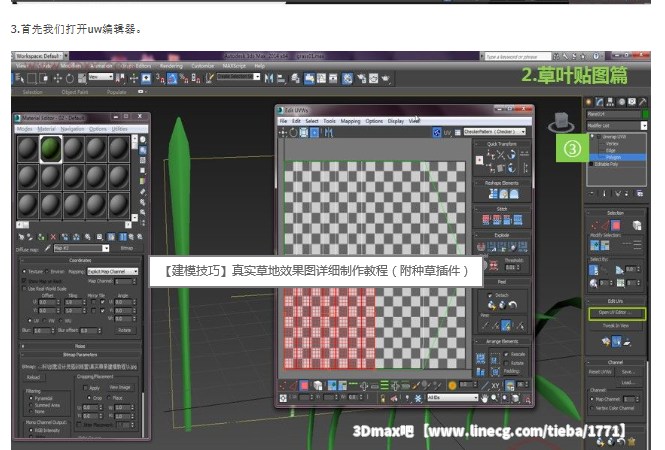This screenshot has height=450, width=665.
Task: Click the object color swatch beside the object name
Action: [x=645, y=114]
